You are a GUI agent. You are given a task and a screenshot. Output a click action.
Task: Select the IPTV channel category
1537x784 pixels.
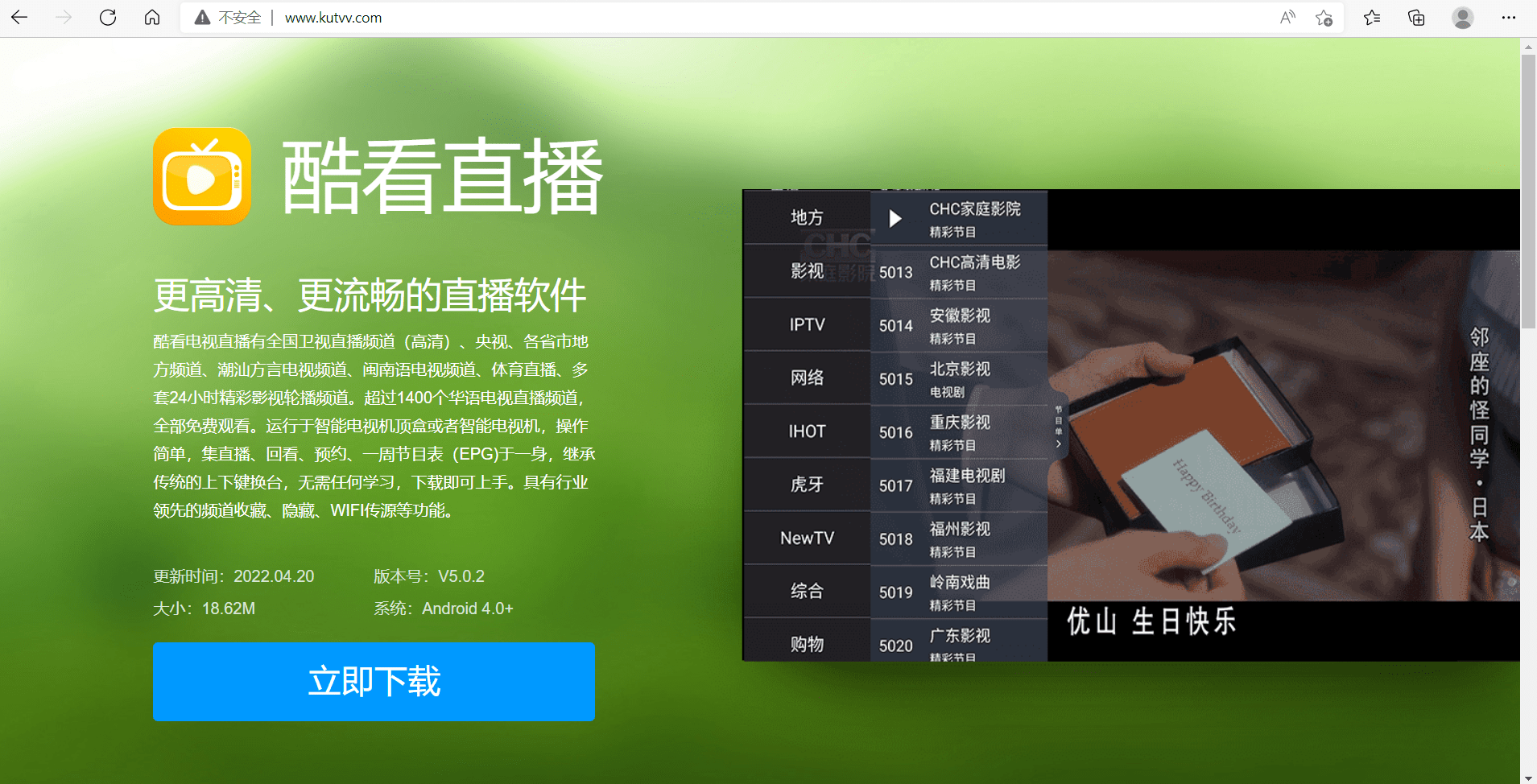[x=805, y=324]
